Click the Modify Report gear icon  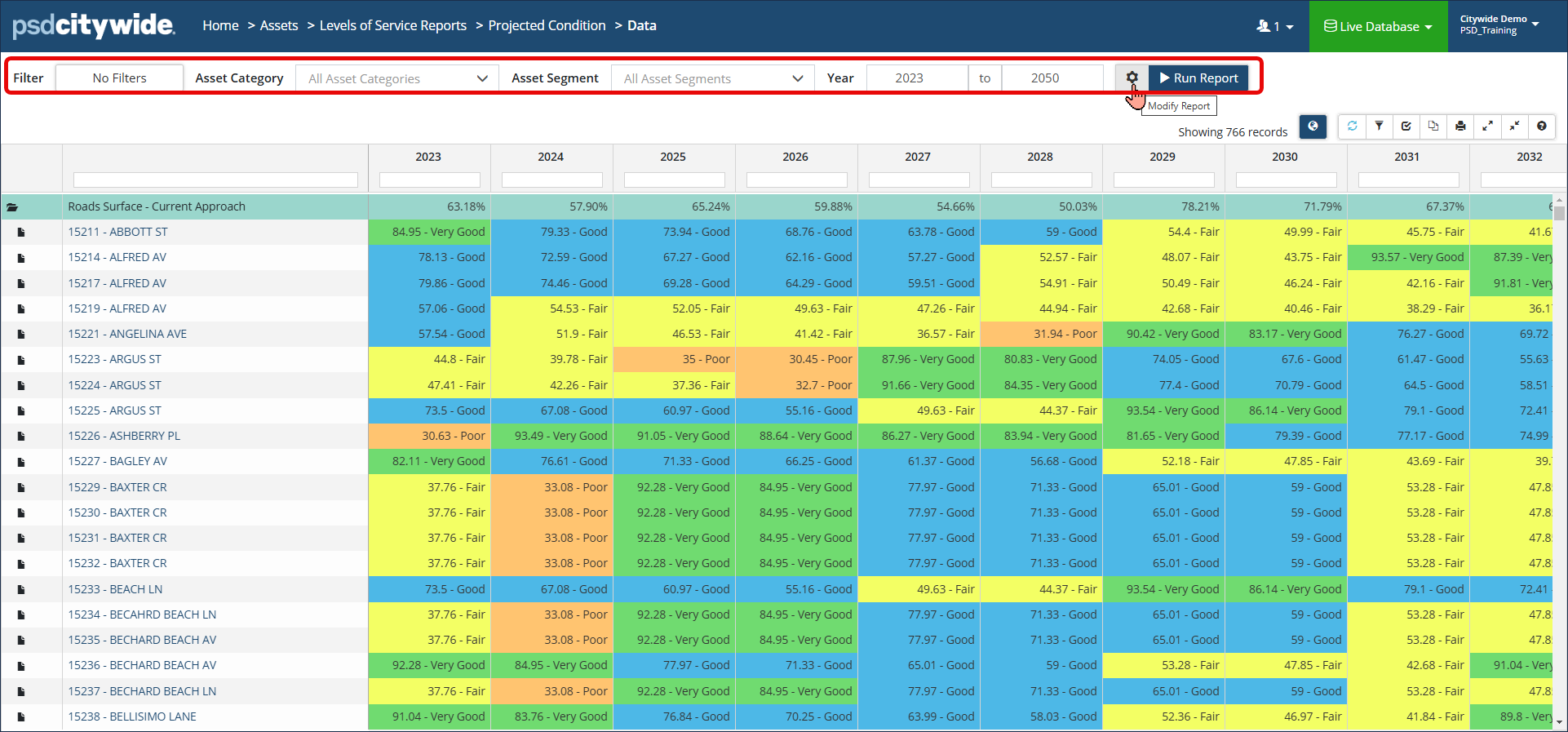pos(1132,78)
